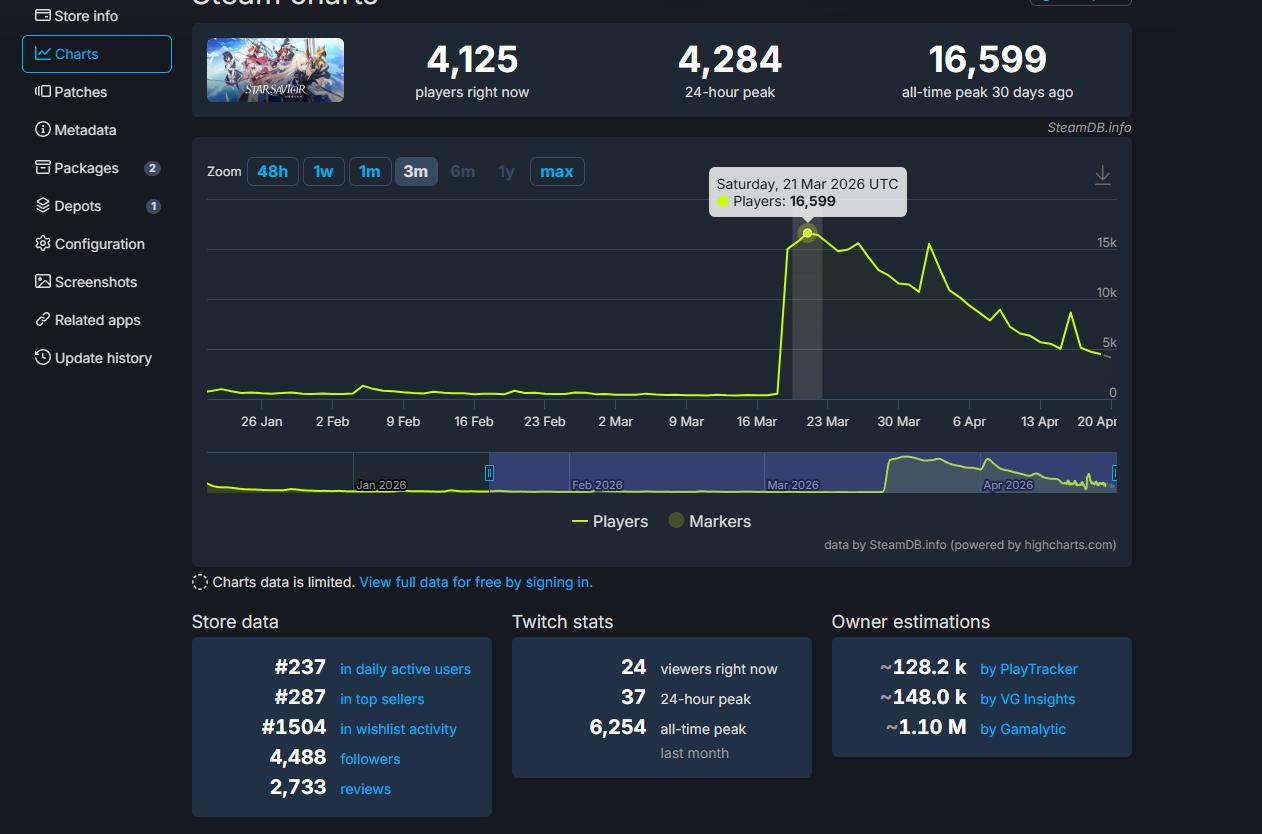Select the Charts sidebar item
The image size is (1262, 834).
point(96,54)
